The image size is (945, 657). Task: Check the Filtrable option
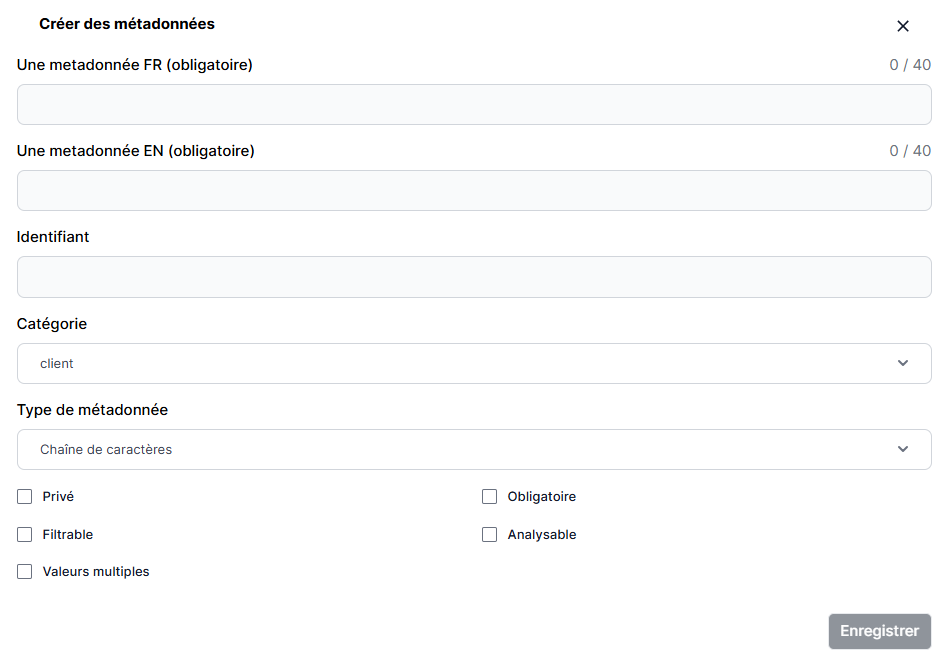click(25, 535)
